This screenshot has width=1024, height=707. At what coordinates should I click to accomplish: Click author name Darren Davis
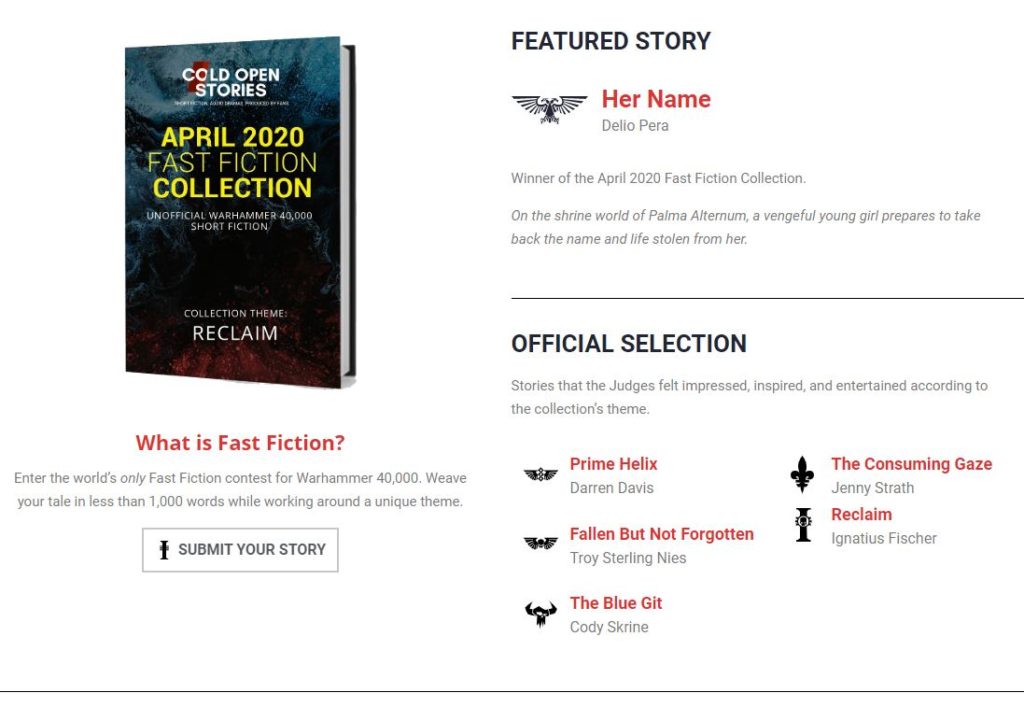tap(611, 488)
